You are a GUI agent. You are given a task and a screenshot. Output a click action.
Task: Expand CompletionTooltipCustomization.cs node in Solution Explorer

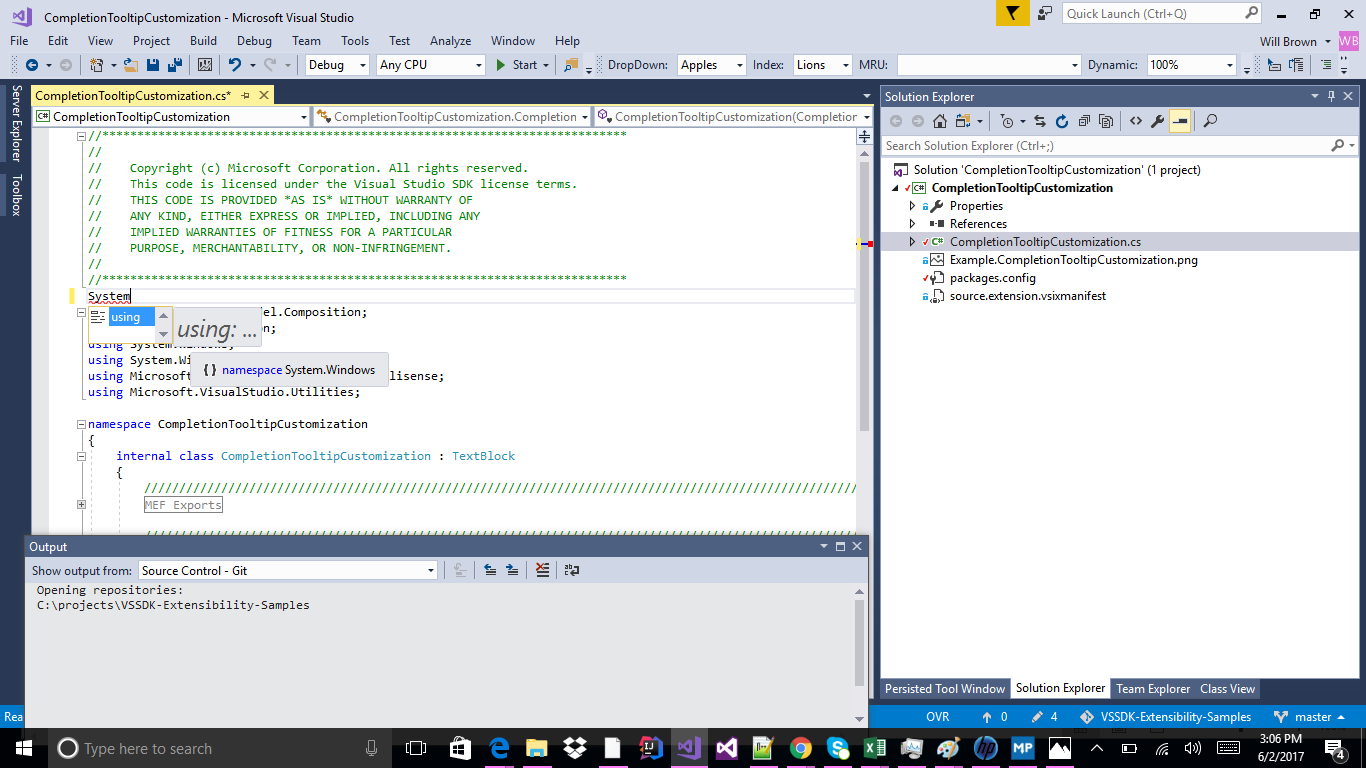click(912, 242)
